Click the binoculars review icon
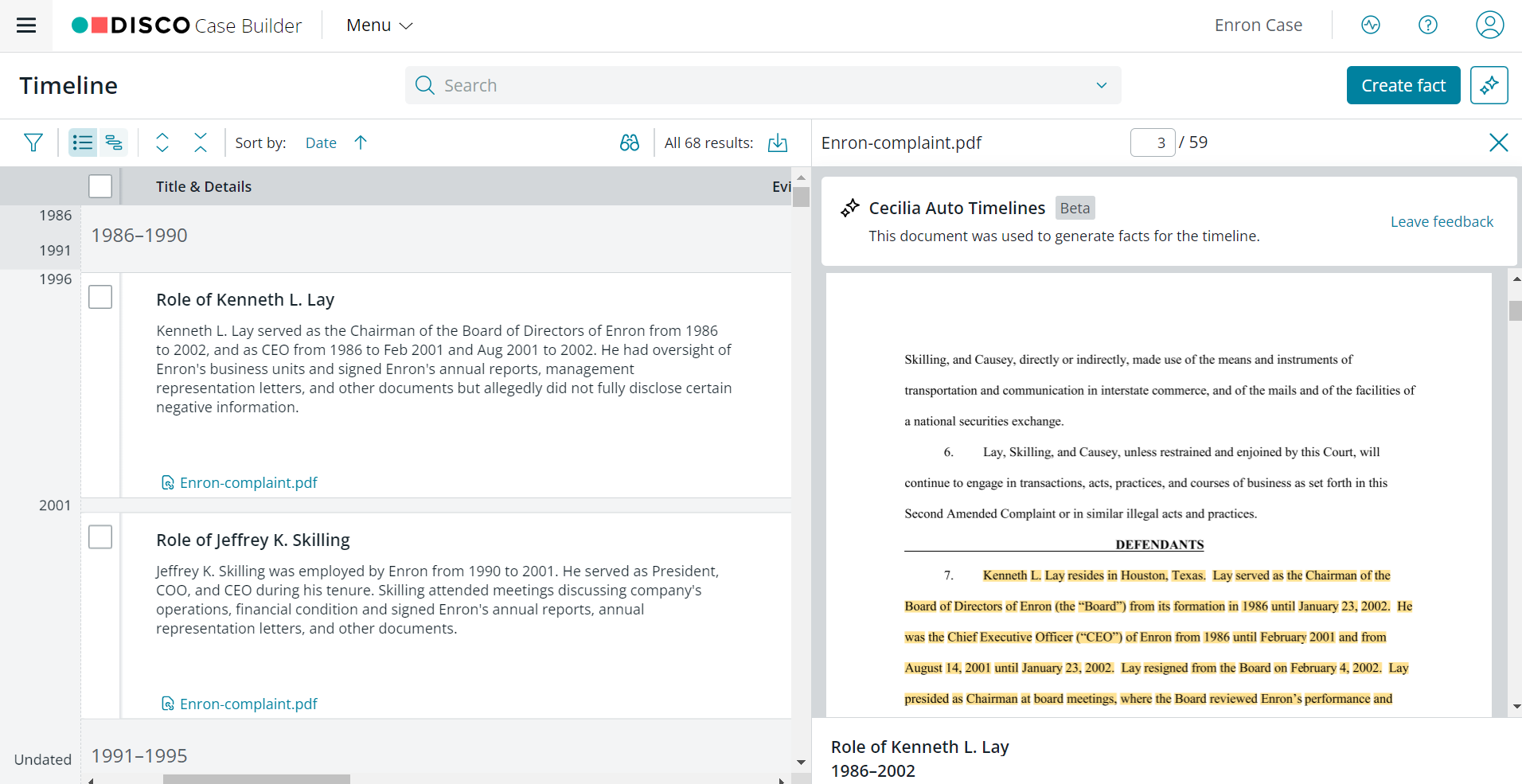 click(x=629, y=142)
